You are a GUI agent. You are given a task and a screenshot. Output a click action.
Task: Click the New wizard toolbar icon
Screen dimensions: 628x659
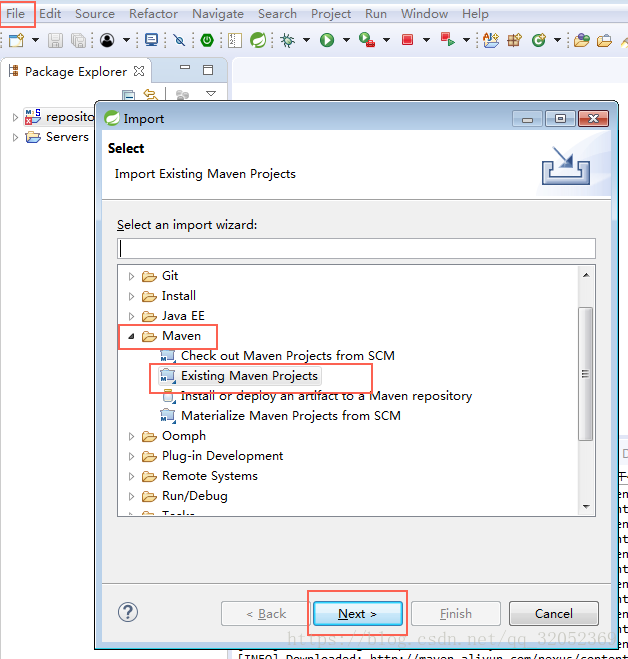click(x=17, y=40)
